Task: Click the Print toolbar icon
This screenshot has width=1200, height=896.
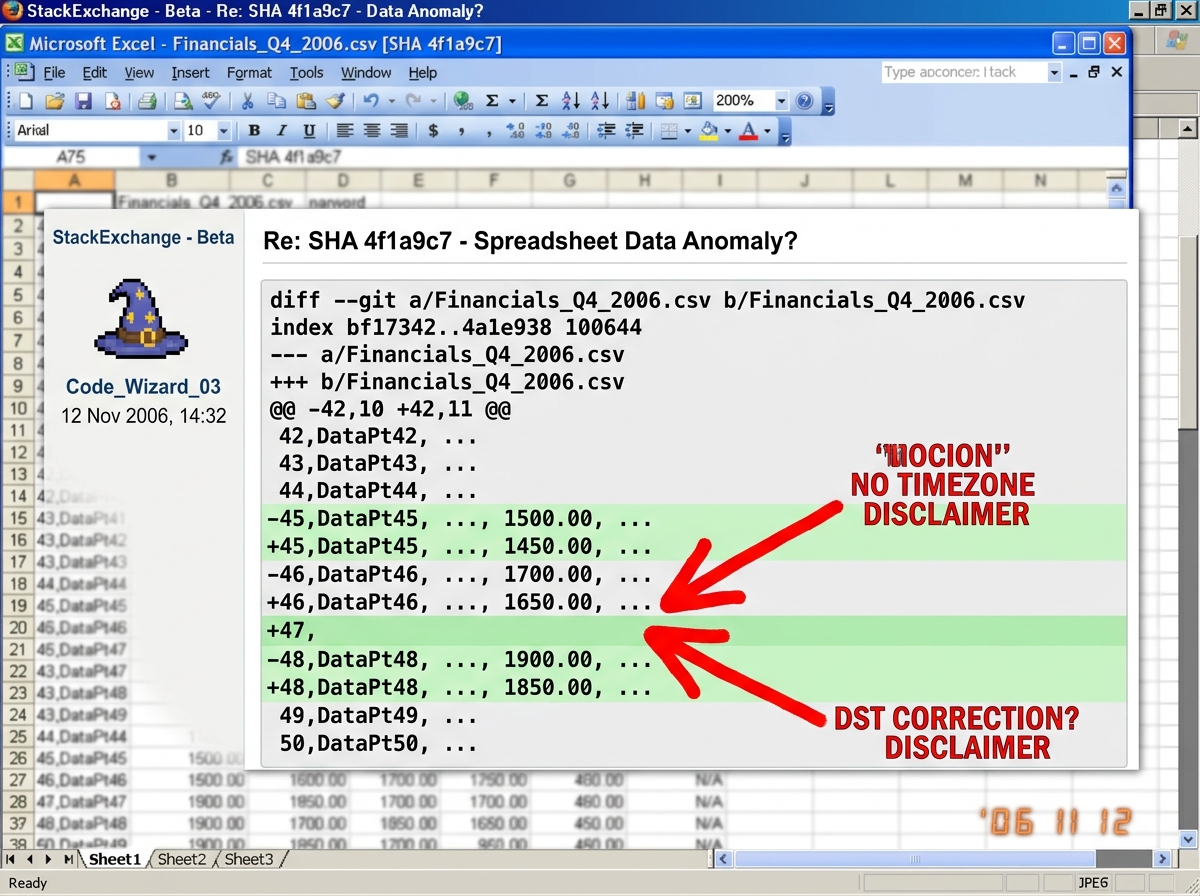Action: coord(147,101)
